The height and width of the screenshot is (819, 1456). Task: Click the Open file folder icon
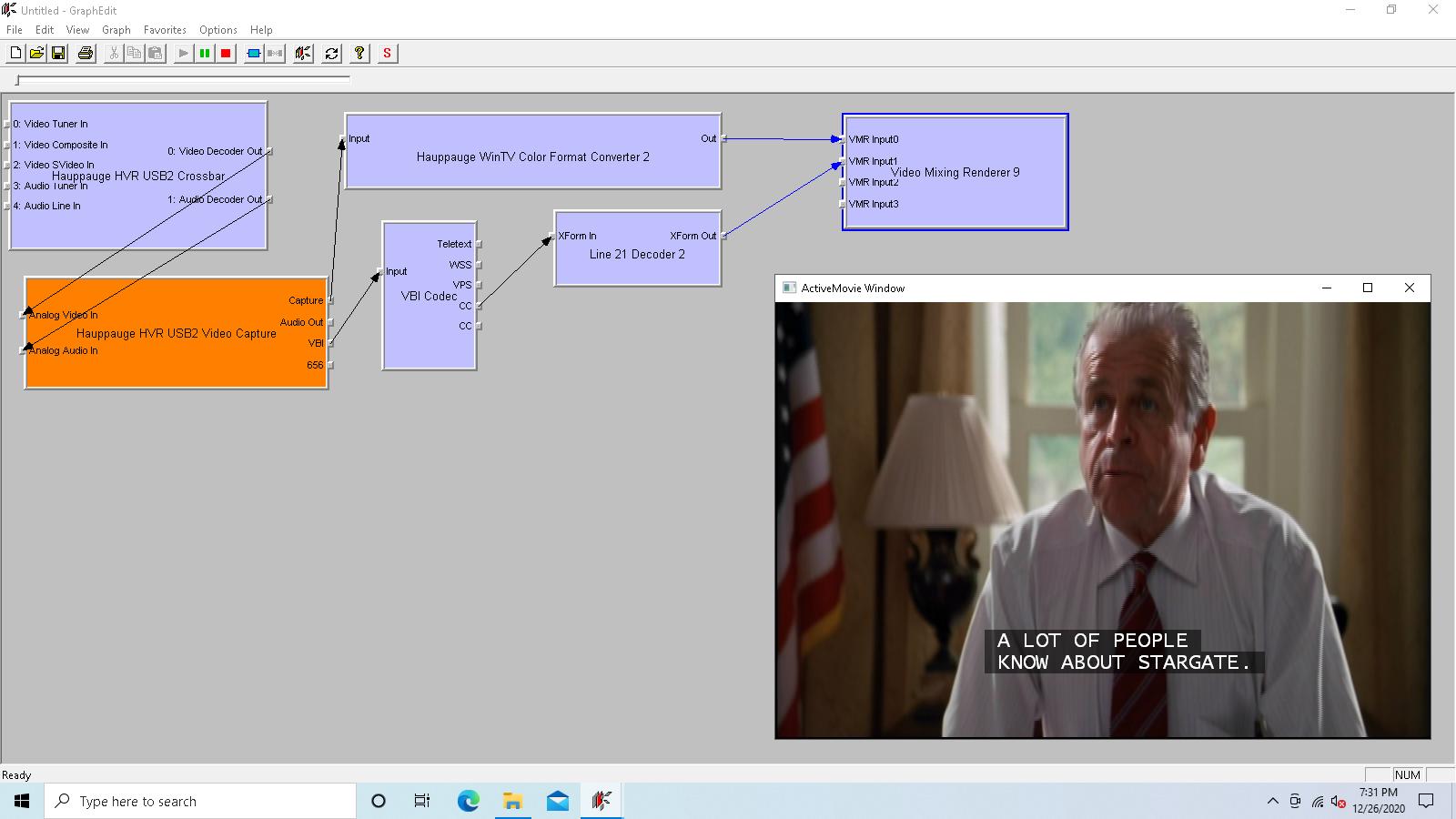click(36, 54)
